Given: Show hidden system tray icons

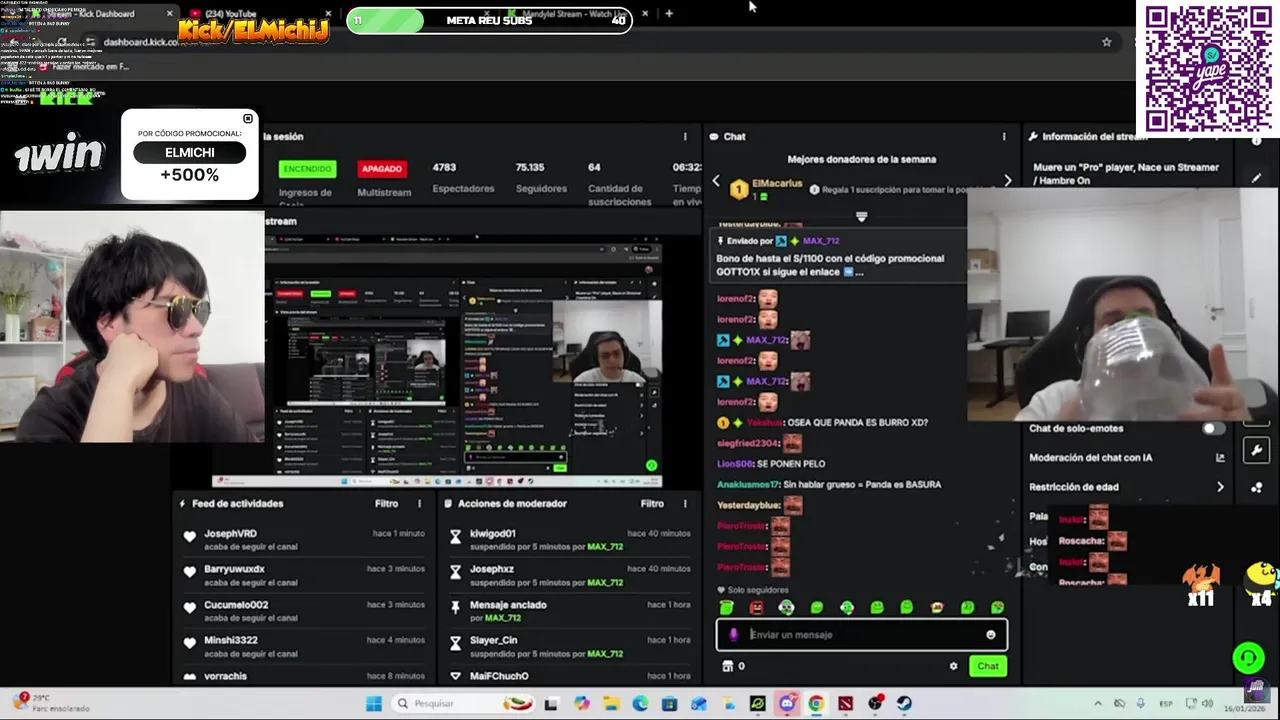Looking at the screenshot, I should tap(1098, 704).
